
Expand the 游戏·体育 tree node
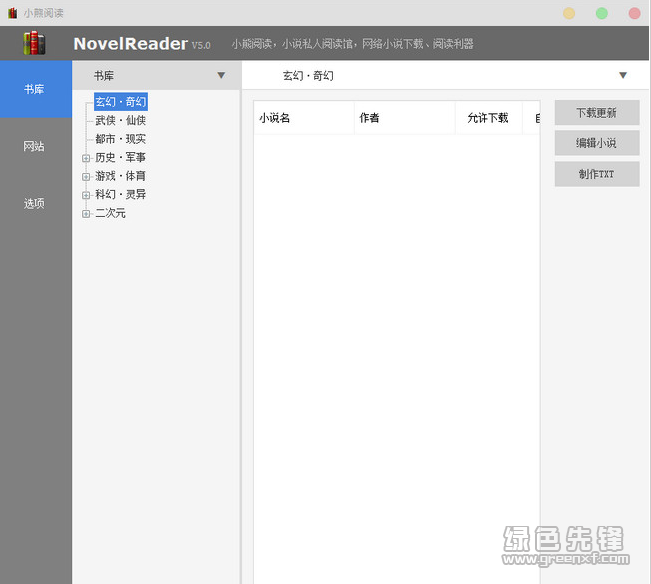86,177
